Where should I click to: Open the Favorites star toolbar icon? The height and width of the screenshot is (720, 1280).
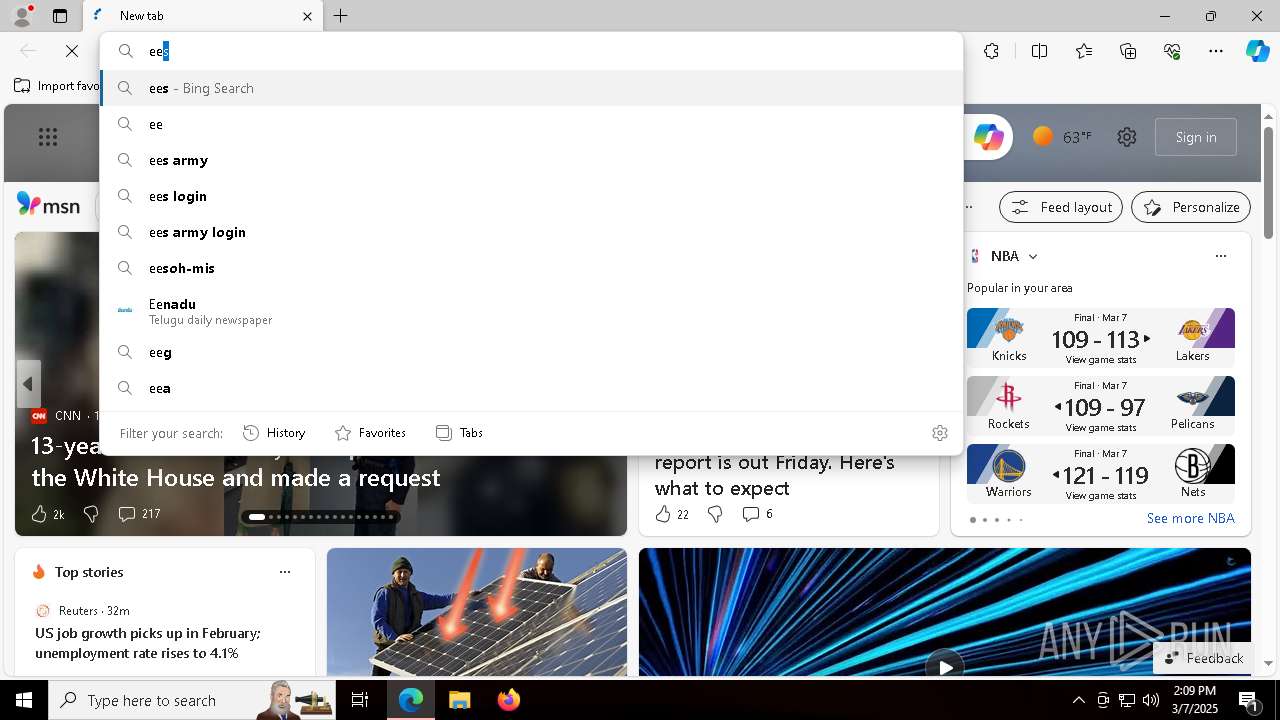pyautogui.click(x=1084, y=51)
